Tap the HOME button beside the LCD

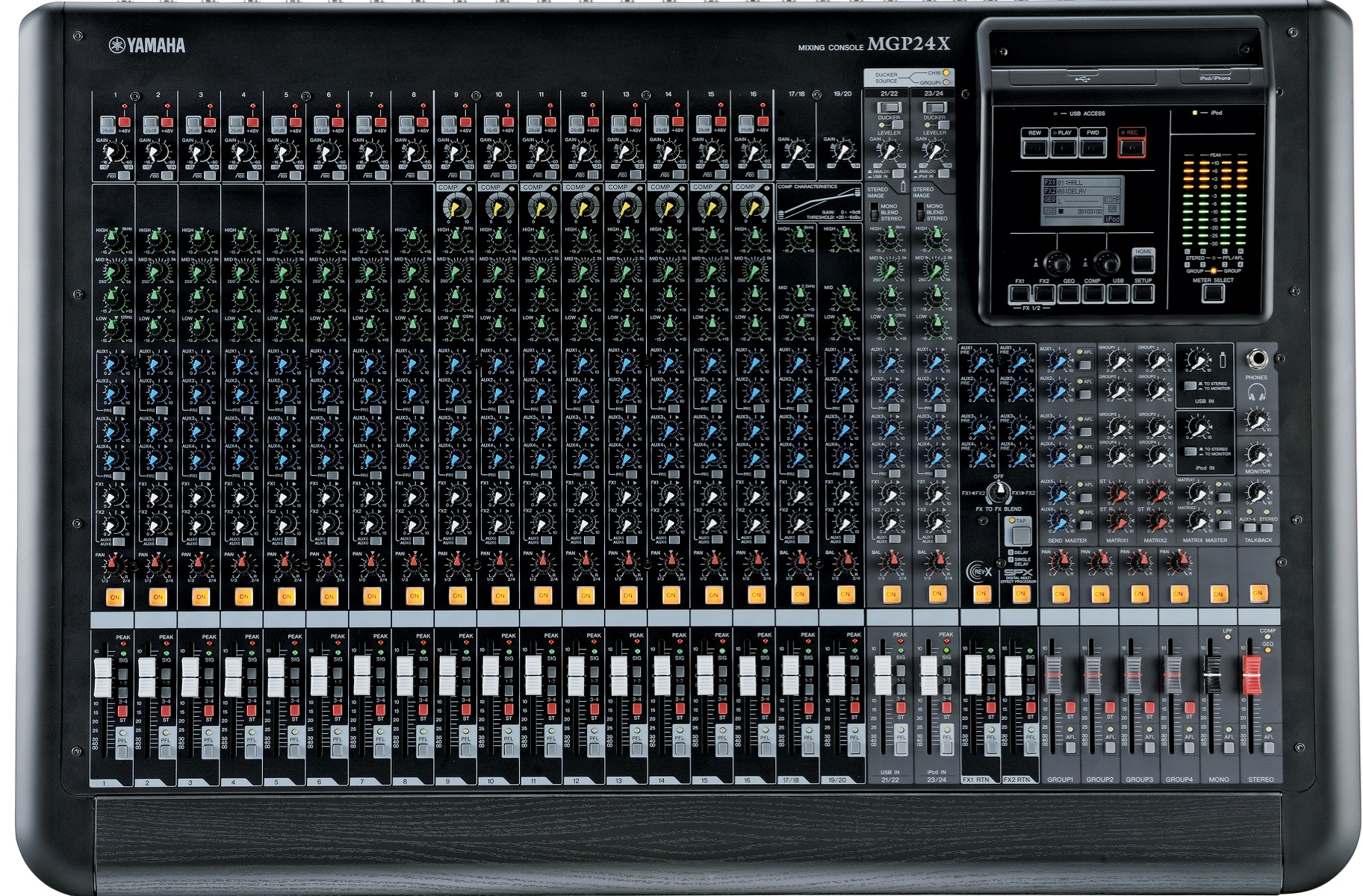[x=1143, y=263]
